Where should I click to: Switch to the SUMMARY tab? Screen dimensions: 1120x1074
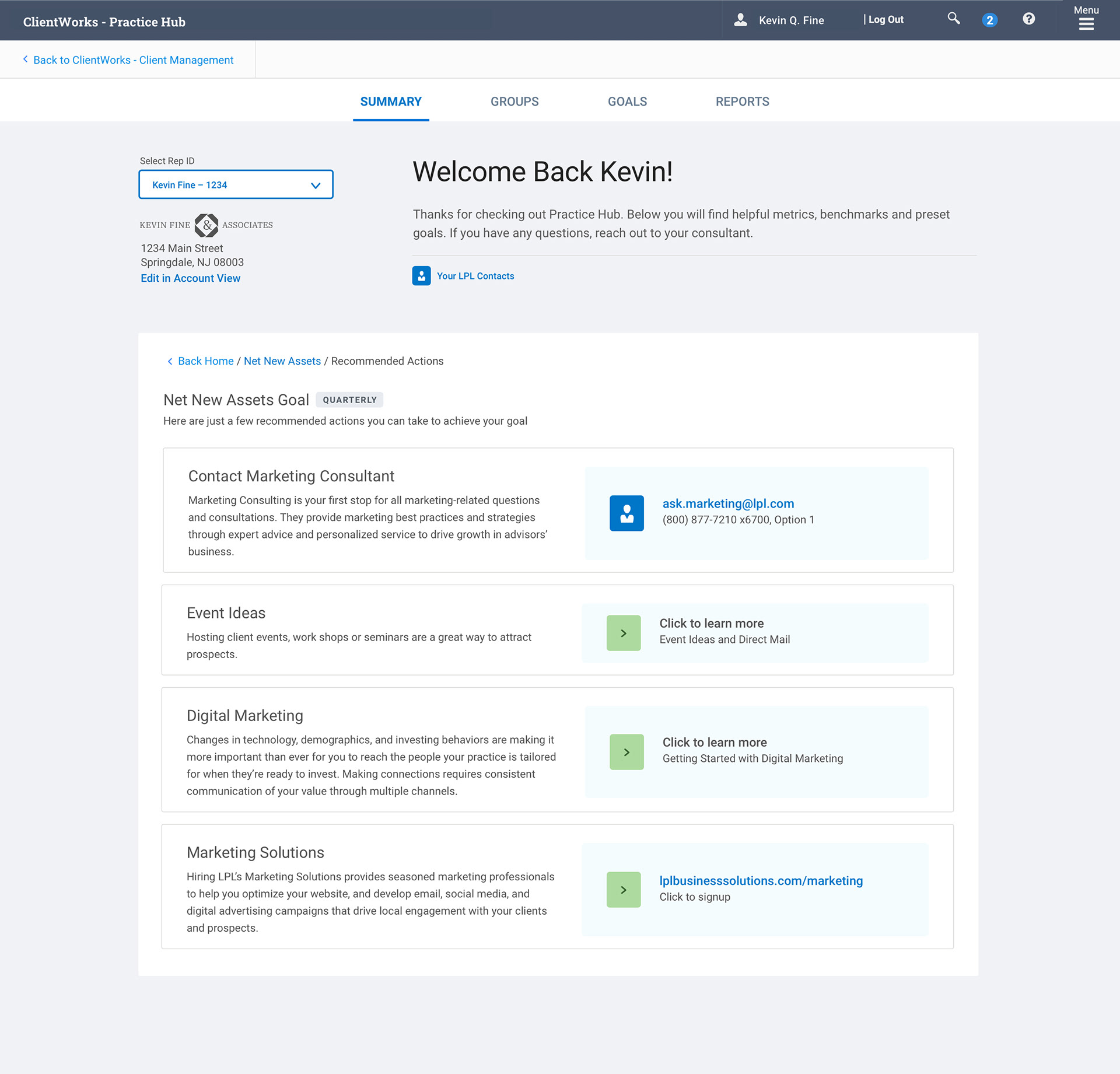(x=391, y=102)
